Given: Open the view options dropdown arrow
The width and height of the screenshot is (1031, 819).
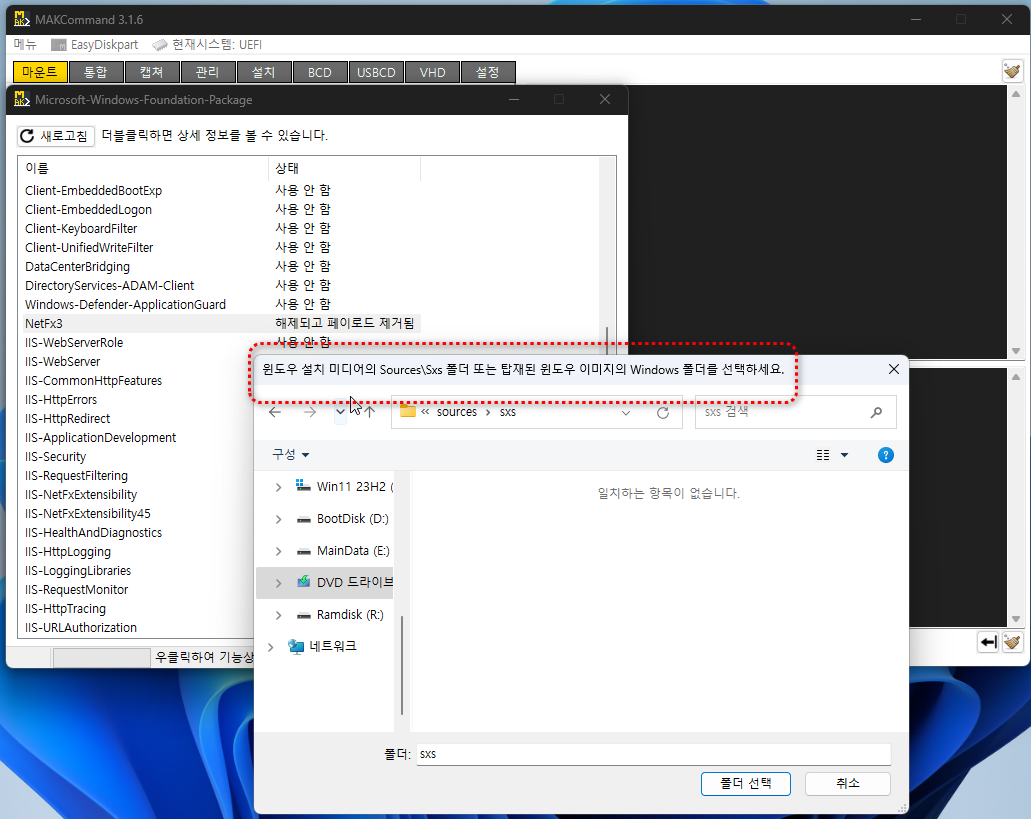Looking at the screenshot, I should point(845,455).
